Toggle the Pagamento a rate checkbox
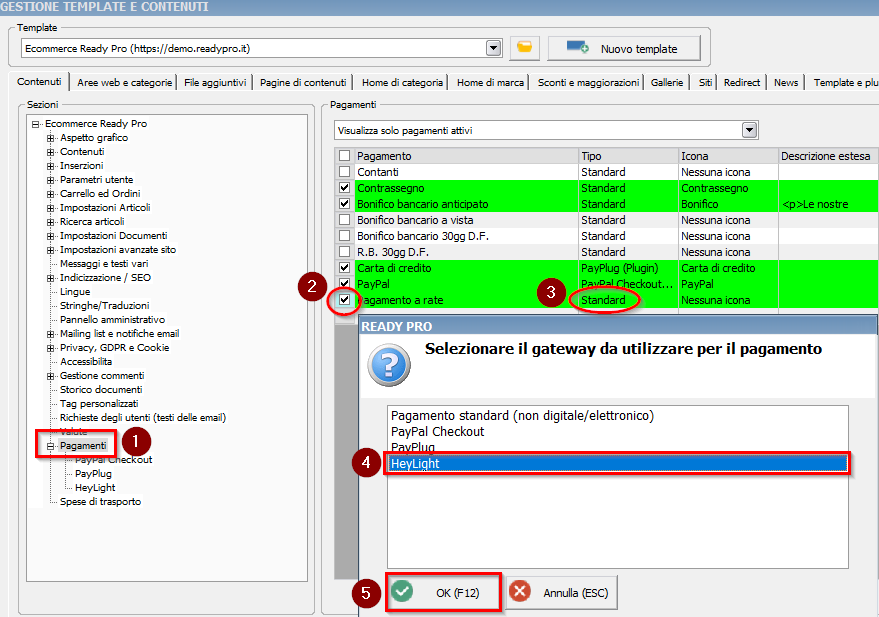 point(345,300)
